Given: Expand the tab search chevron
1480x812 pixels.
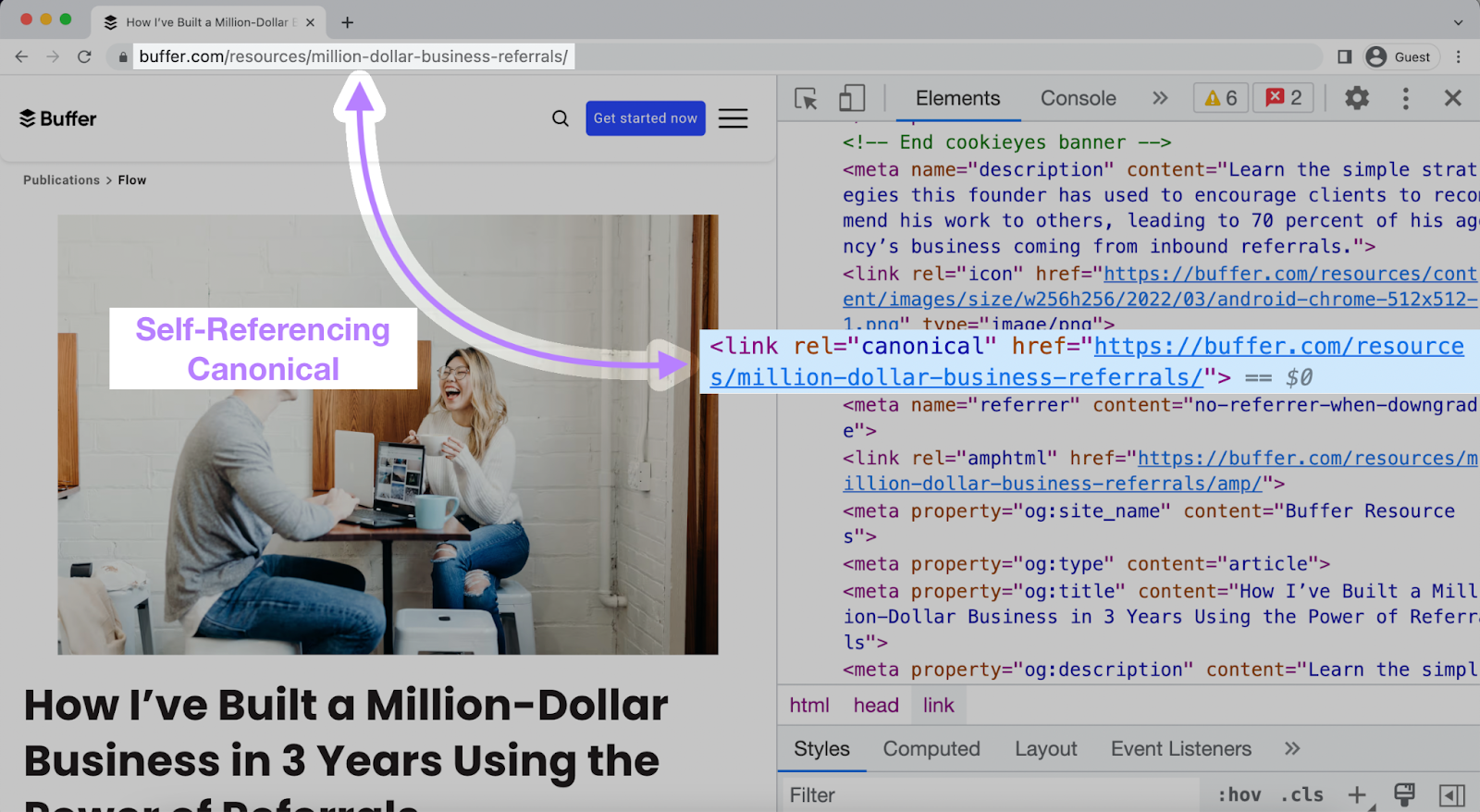Looking at the screenshot, I should 1459,22.
